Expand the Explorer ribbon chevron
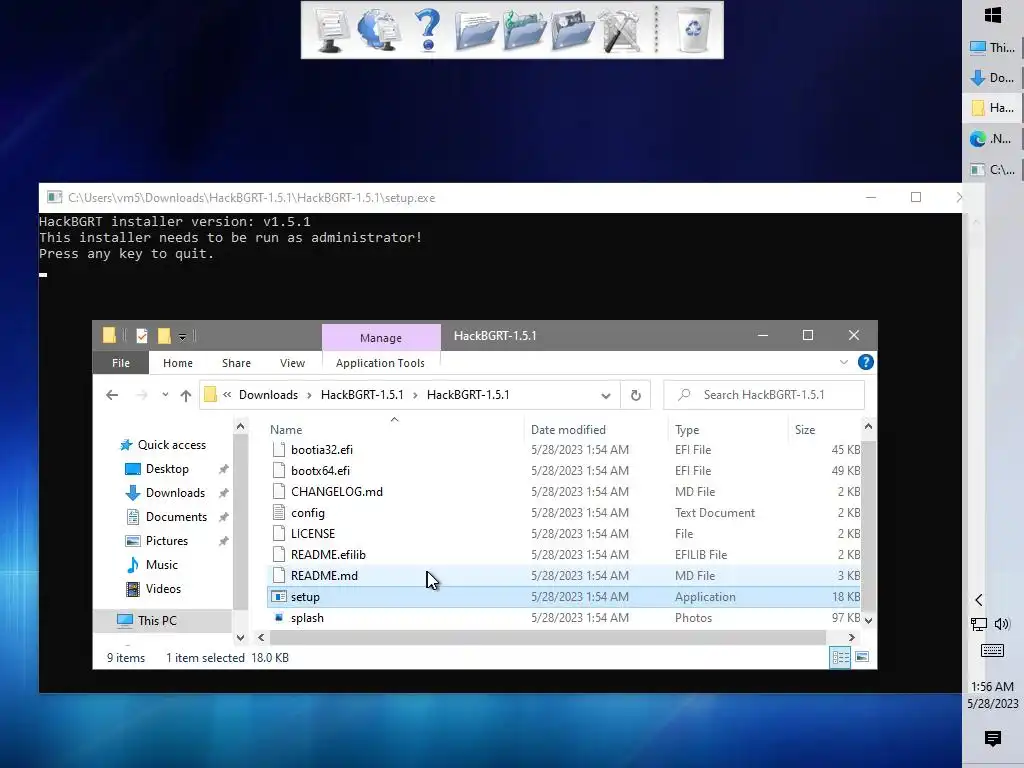The image size is (1024, 768). pos(844,362)
